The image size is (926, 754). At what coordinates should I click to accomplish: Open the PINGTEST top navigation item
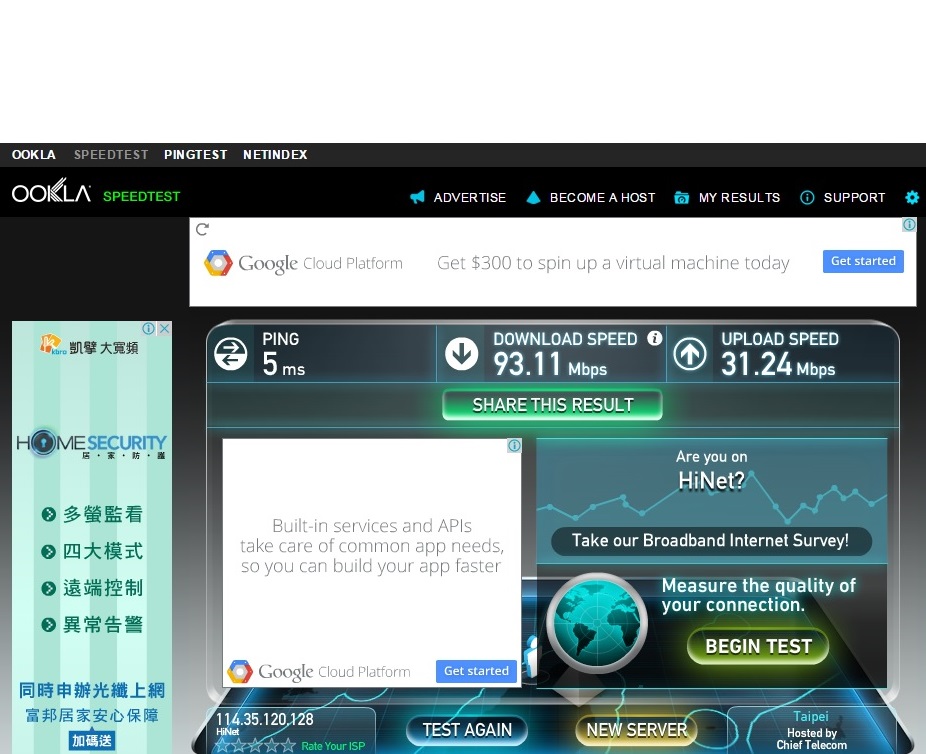(195, 155)
